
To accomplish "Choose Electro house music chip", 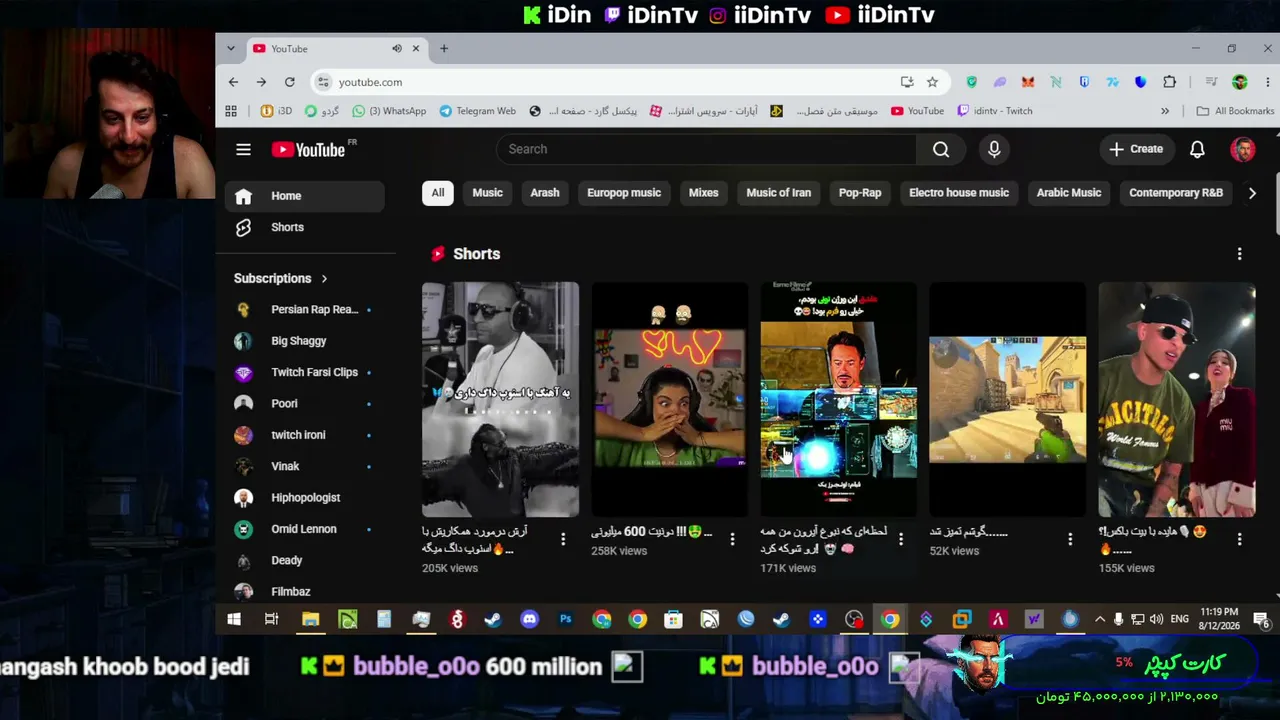I will [x=959, y=193].
